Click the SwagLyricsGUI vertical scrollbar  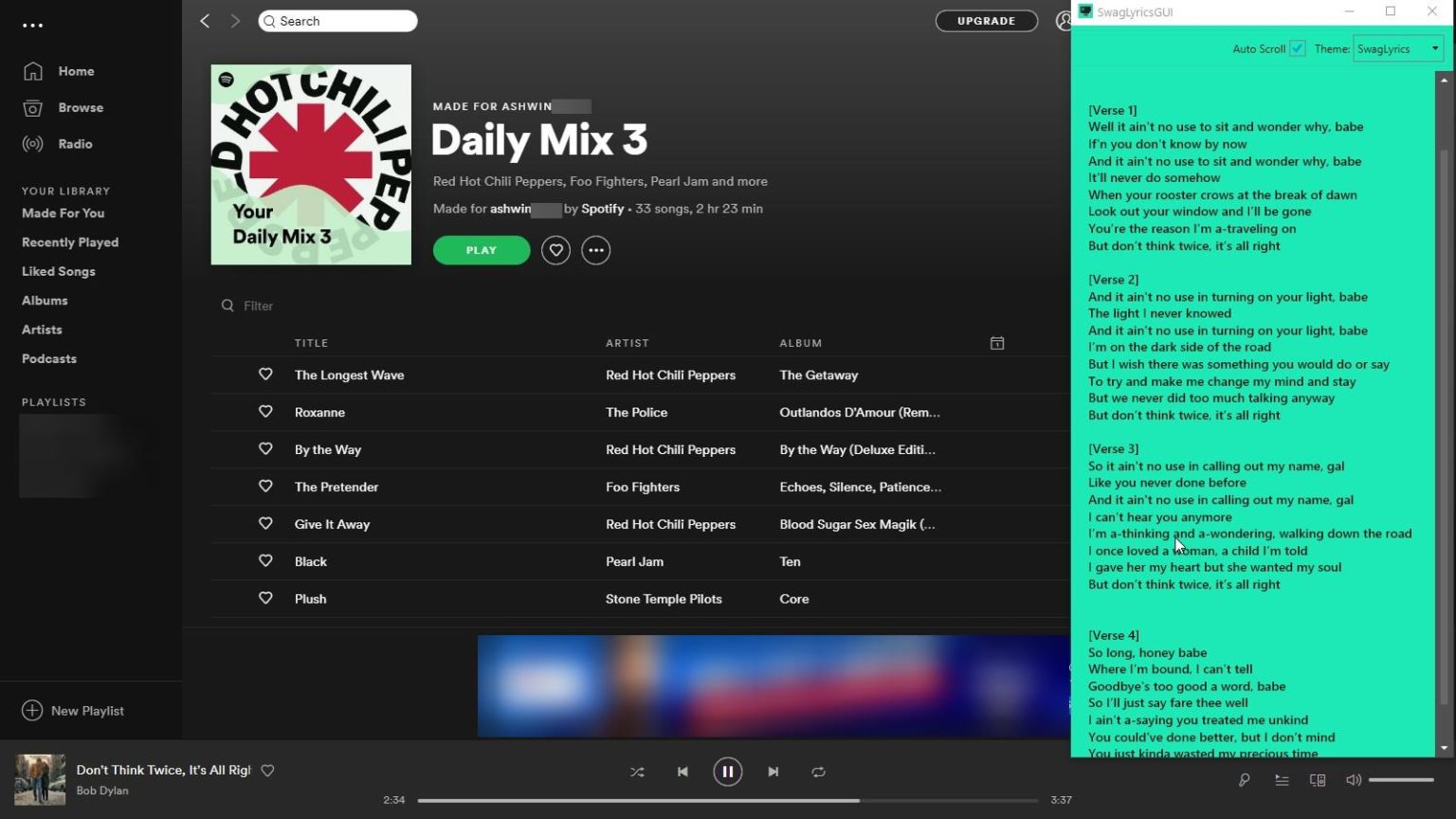1445,427
